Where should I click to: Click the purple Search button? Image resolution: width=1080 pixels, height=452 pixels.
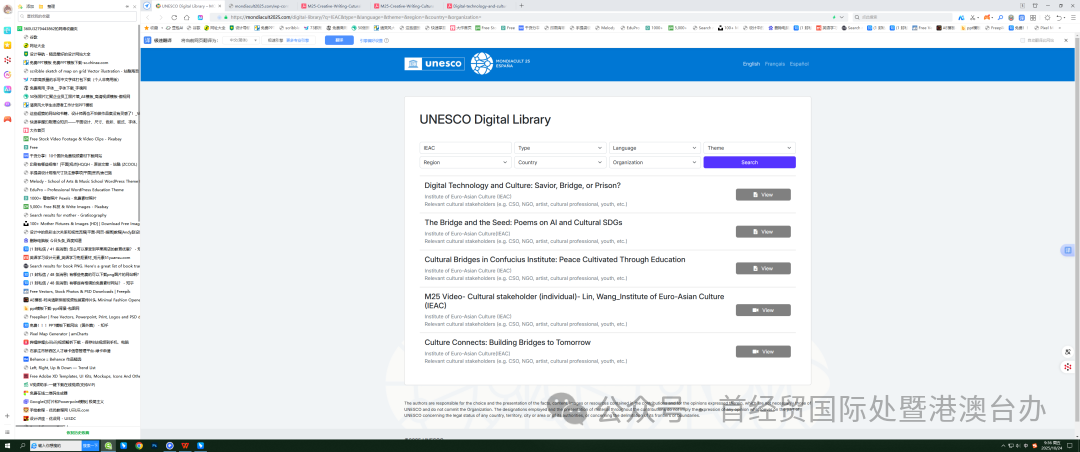(x=749, y=162)
